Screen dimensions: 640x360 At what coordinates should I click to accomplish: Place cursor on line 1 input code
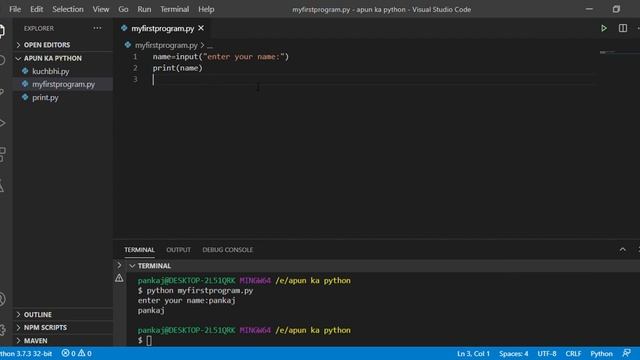click(220, 57)
